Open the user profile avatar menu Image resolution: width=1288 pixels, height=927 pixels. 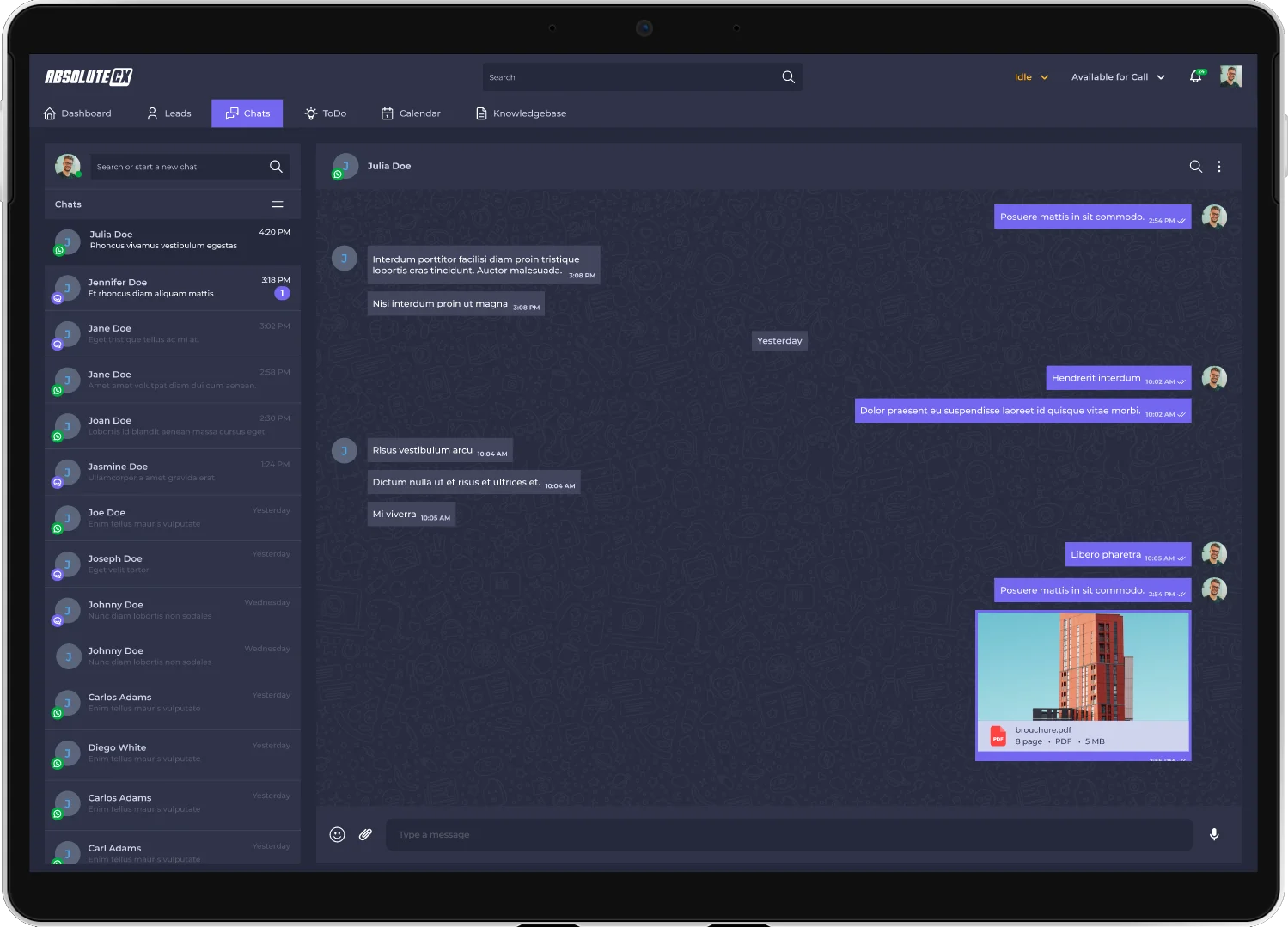(x=1230, y=76)
